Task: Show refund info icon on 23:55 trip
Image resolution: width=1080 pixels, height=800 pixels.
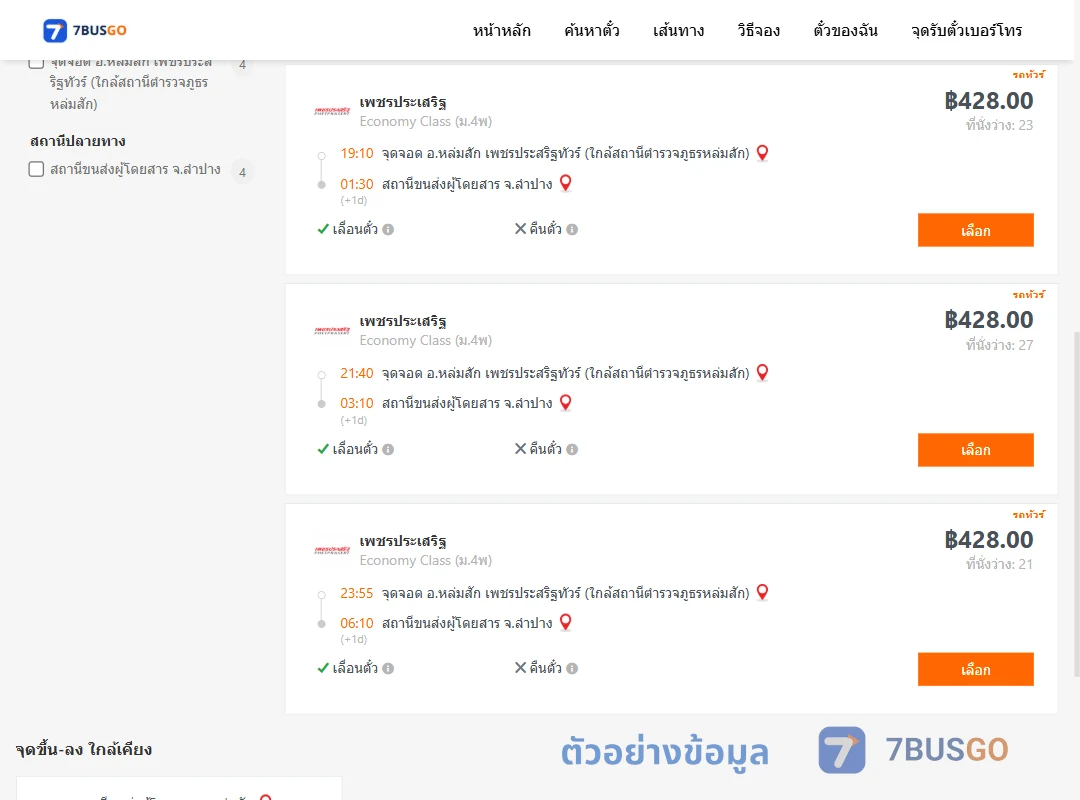Action: (572, 668)
